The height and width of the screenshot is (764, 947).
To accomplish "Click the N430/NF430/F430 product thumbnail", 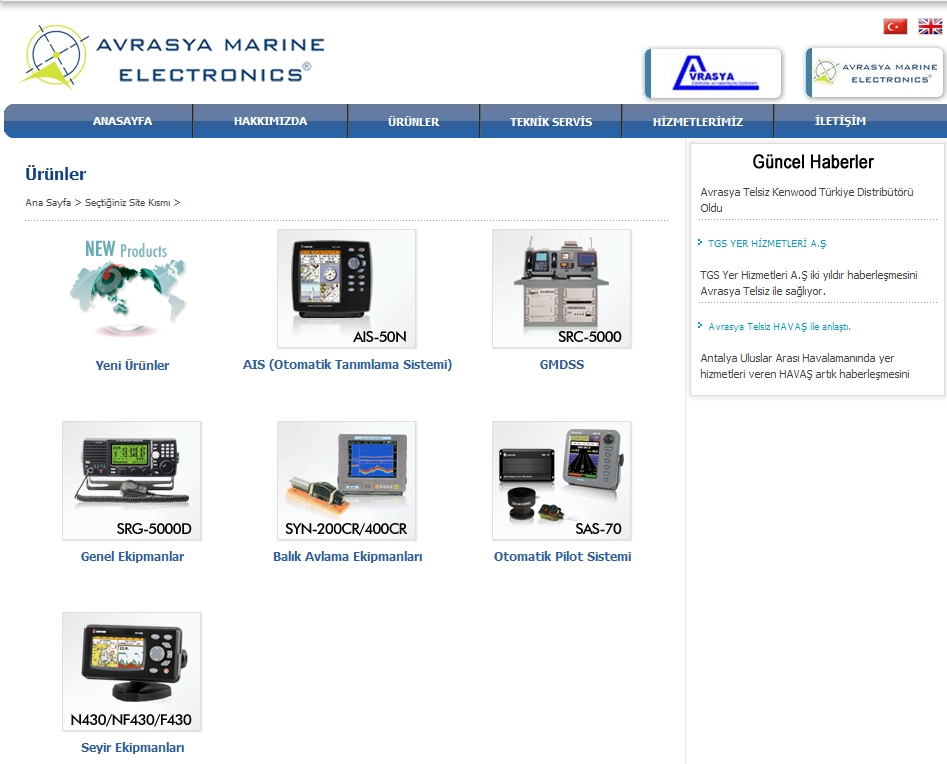I will 132,672.
